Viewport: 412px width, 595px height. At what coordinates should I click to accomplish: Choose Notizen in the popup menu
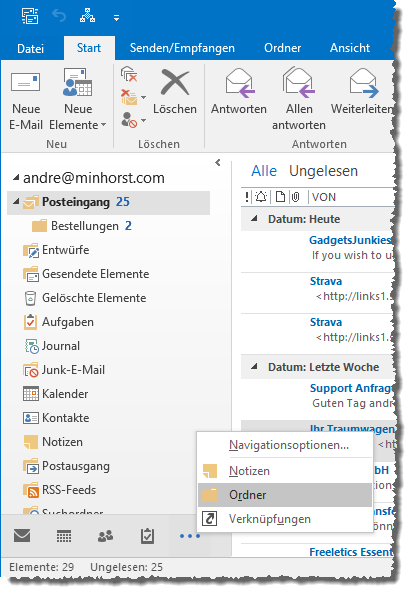pyautogui.click(x=285, y=471)
